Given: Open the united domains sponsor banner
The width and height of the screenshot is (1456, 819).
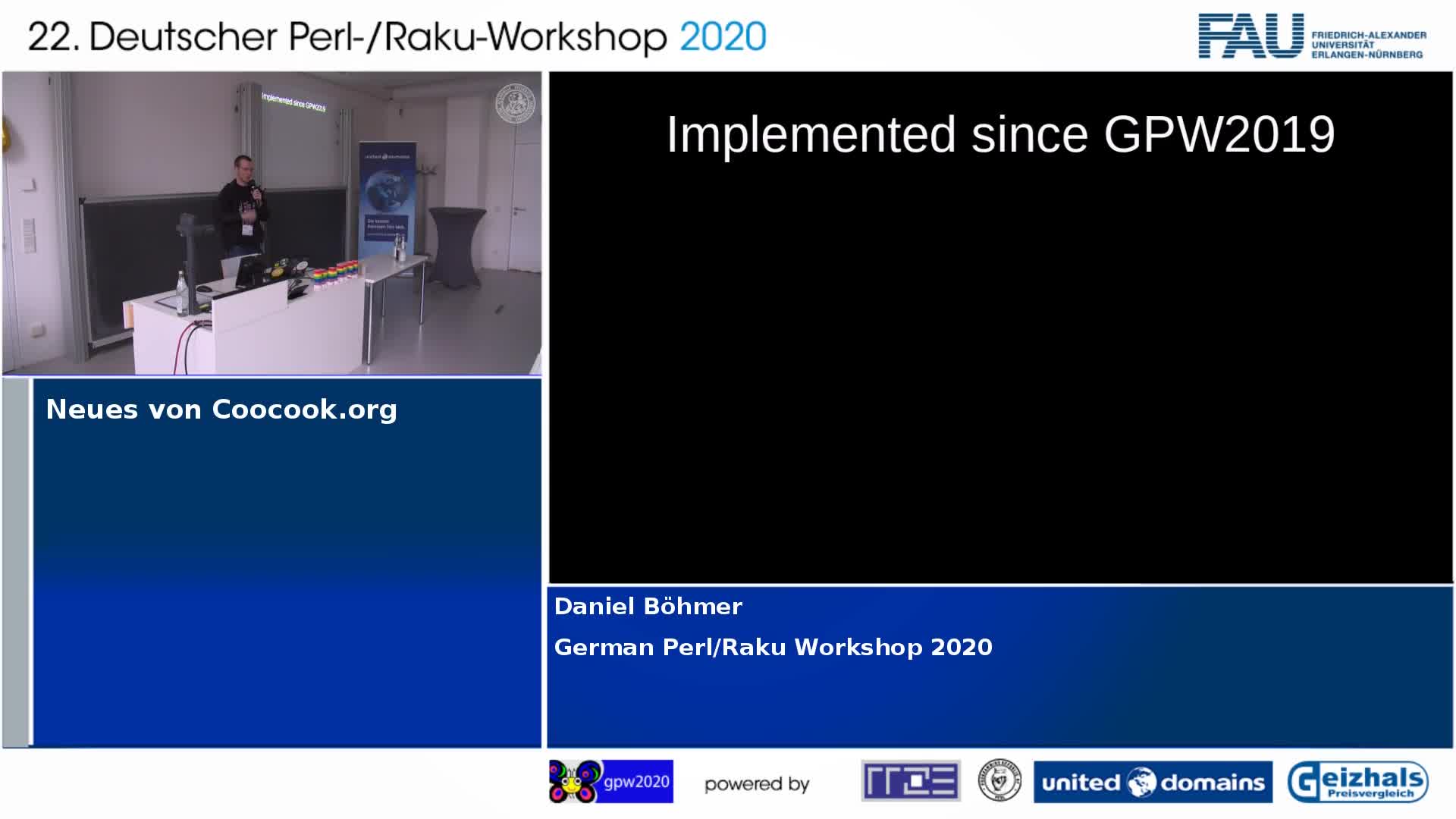Looking at the screenshot, I should click(1153, 782).
